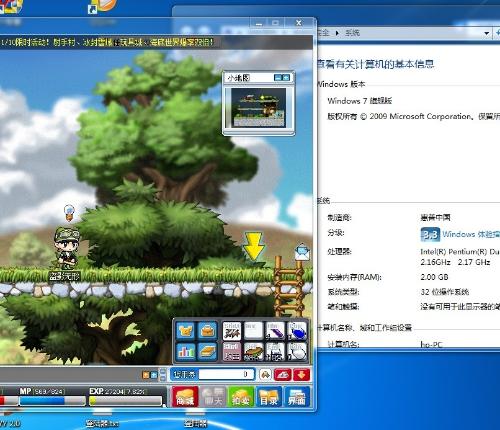Click the 惠普中国 manufacturer value
The width and height of the screenshot is (500, 430).
pyautogui.click(x=435, y=218)
